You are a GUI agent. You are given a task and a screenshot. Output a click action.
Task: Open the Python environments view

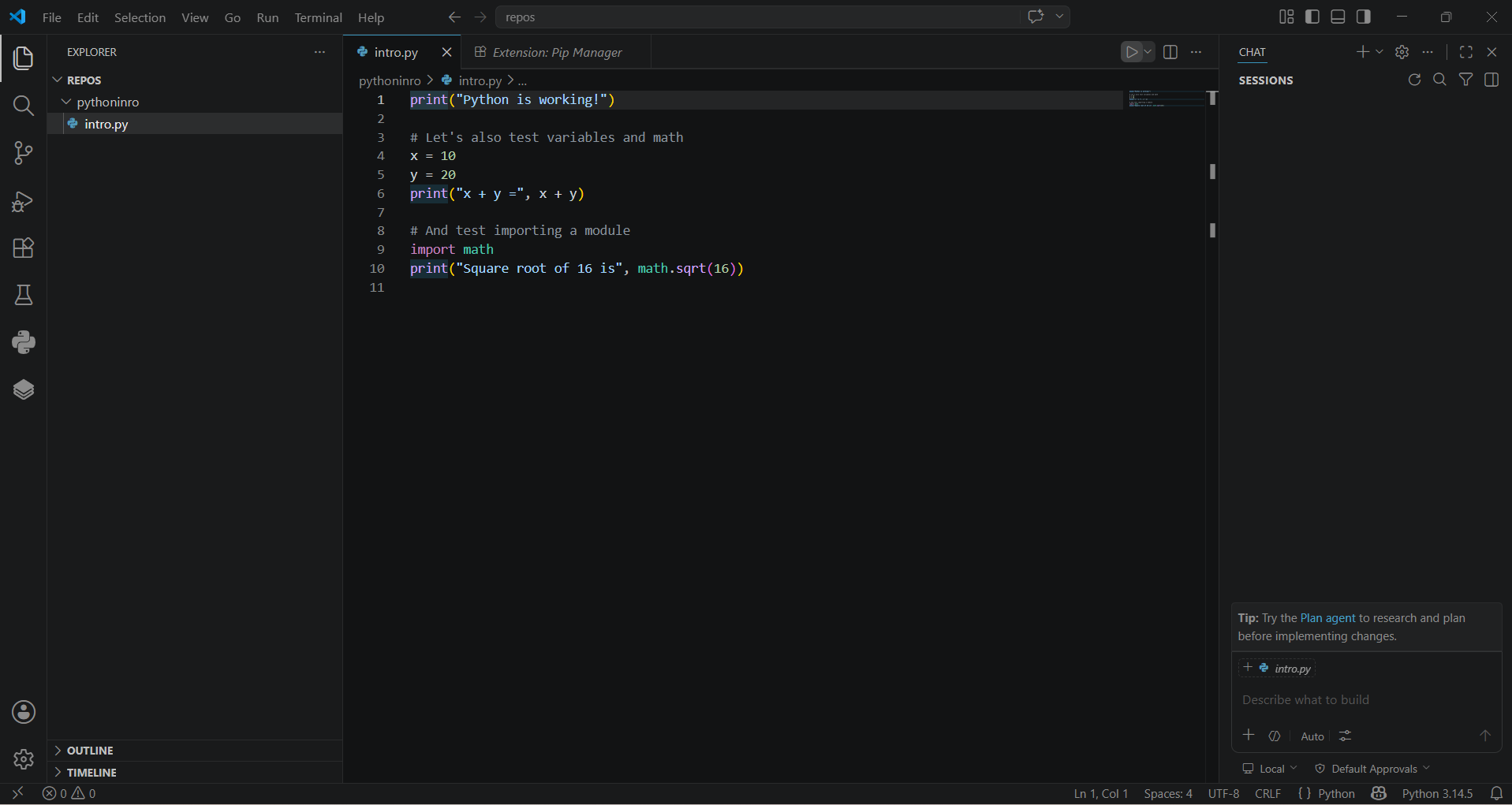click(24, 342)
